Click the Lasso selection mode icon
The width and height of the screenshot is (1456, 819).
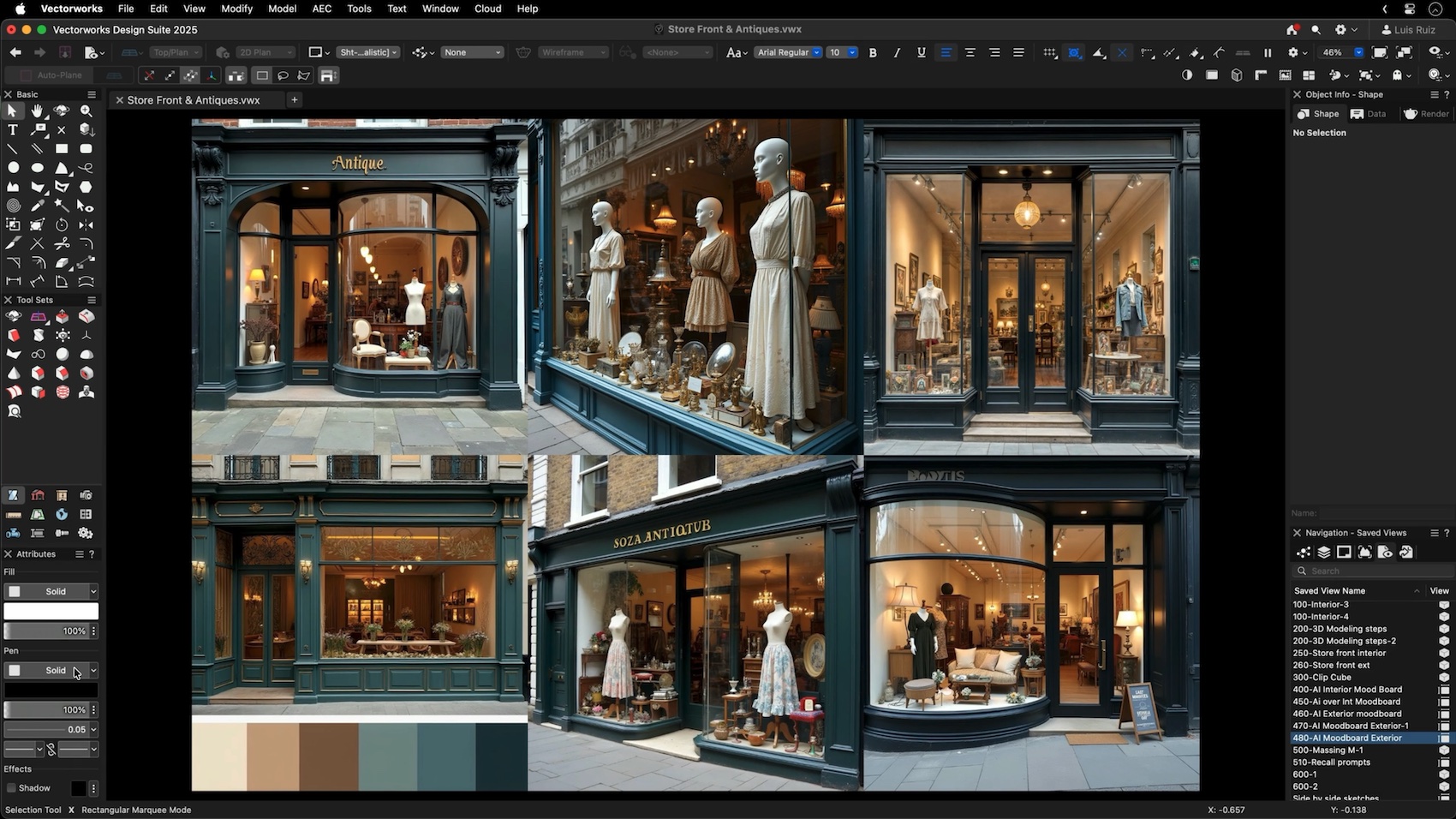pyautogui.click(x=283, y=75)
